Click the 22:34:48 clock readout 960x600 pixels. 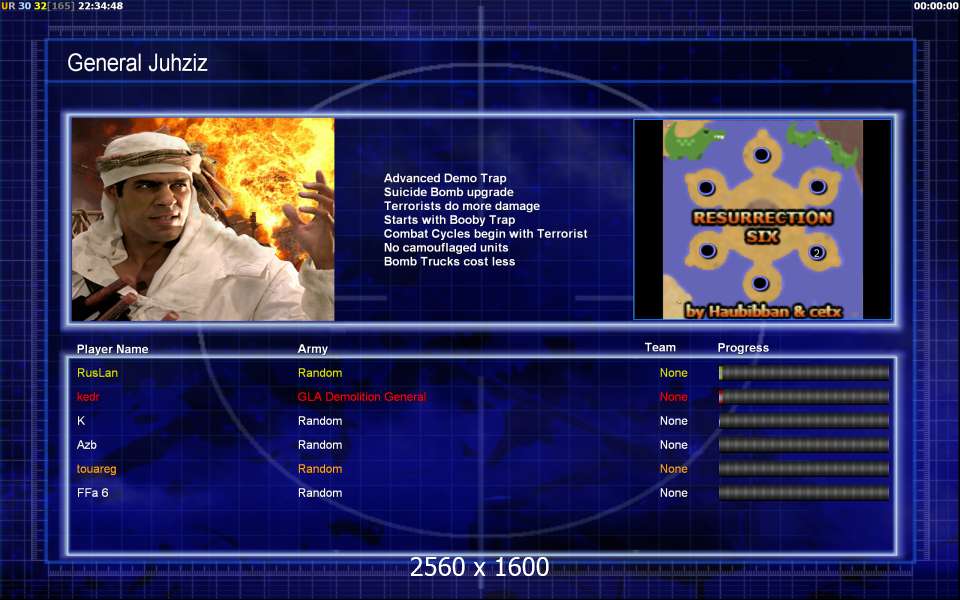click(x=100, y=6)
